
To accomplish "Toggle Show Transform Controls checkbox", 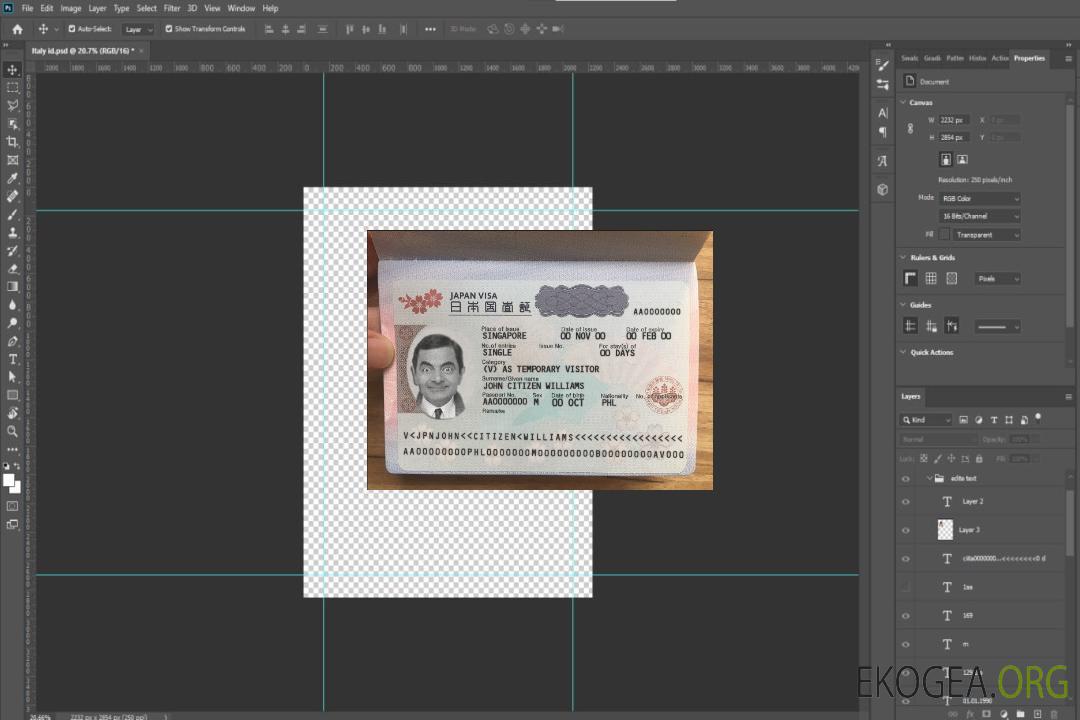I will pos(169,29).
